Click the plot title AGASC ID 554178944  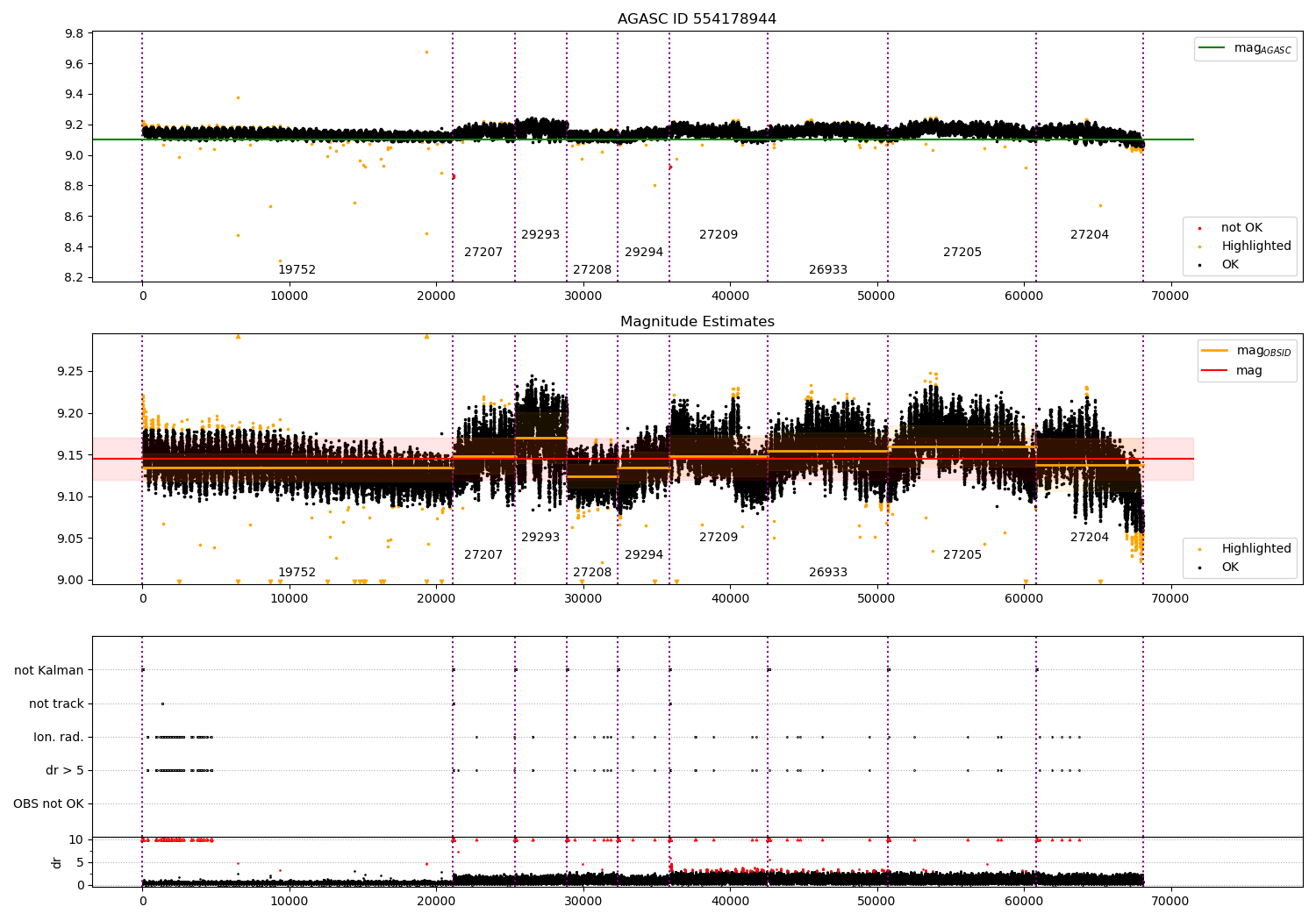click(697, 19)
